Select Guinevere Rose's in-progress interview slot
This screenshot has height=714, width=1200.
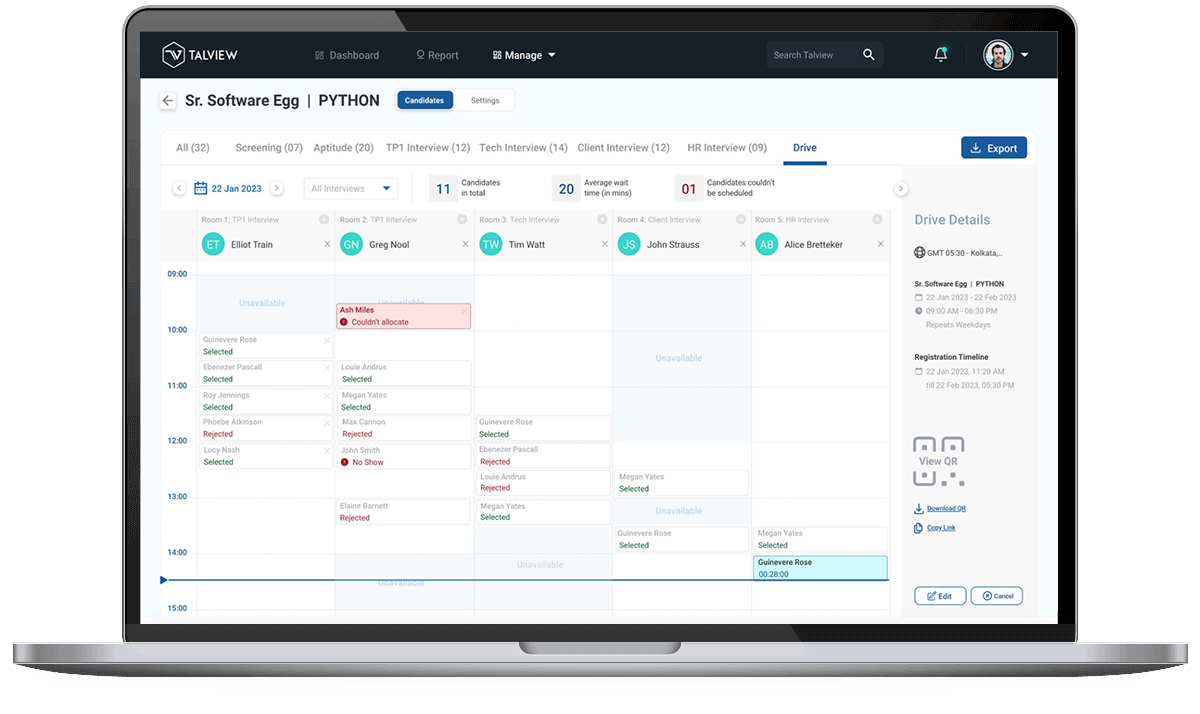point(820,568)
